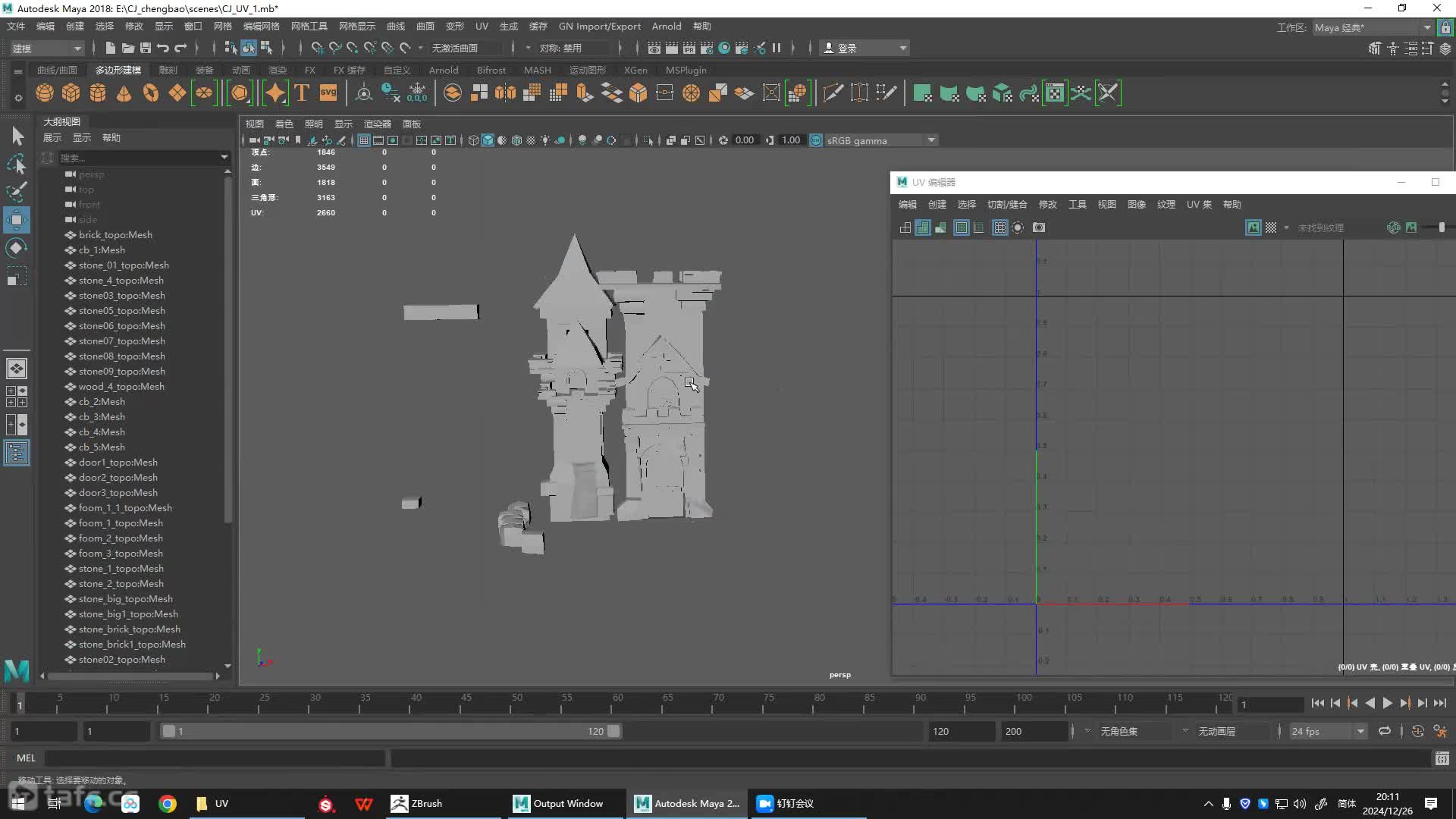The height and width of the screenshot is (819, 1456).
Task: Click the New Scene icon
Action: [111, 48]
